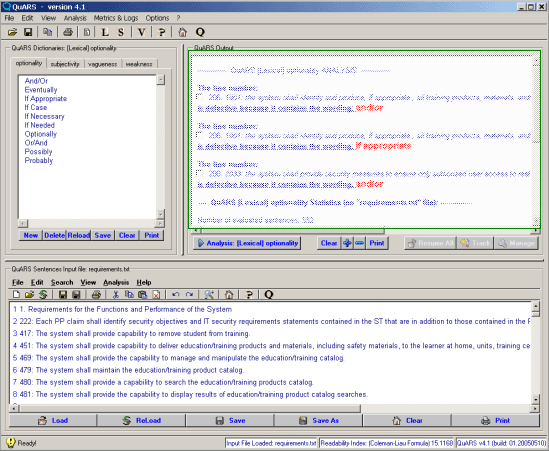The width and height of the screenshot is (549, 451).
Task: Open the Metrics & Logs menu
Action: [116, 18]
